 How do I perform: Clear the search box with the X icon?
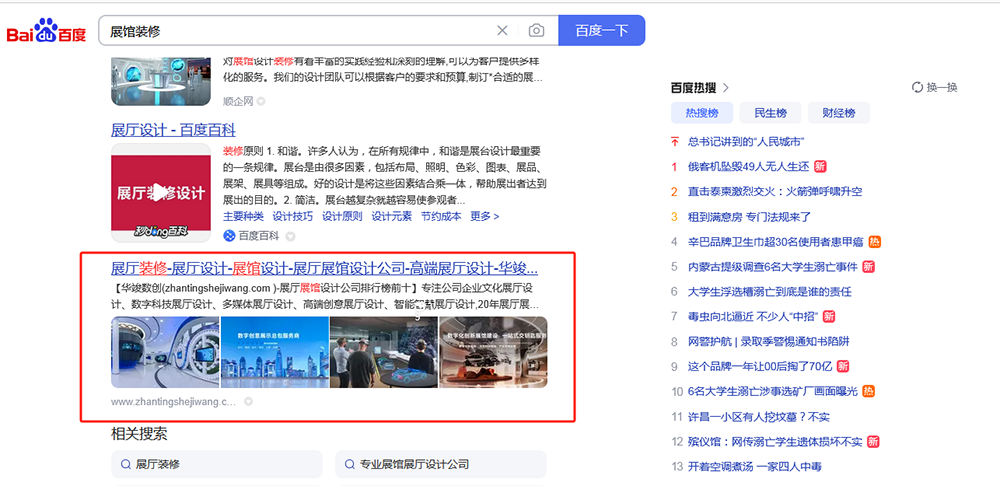502,31
